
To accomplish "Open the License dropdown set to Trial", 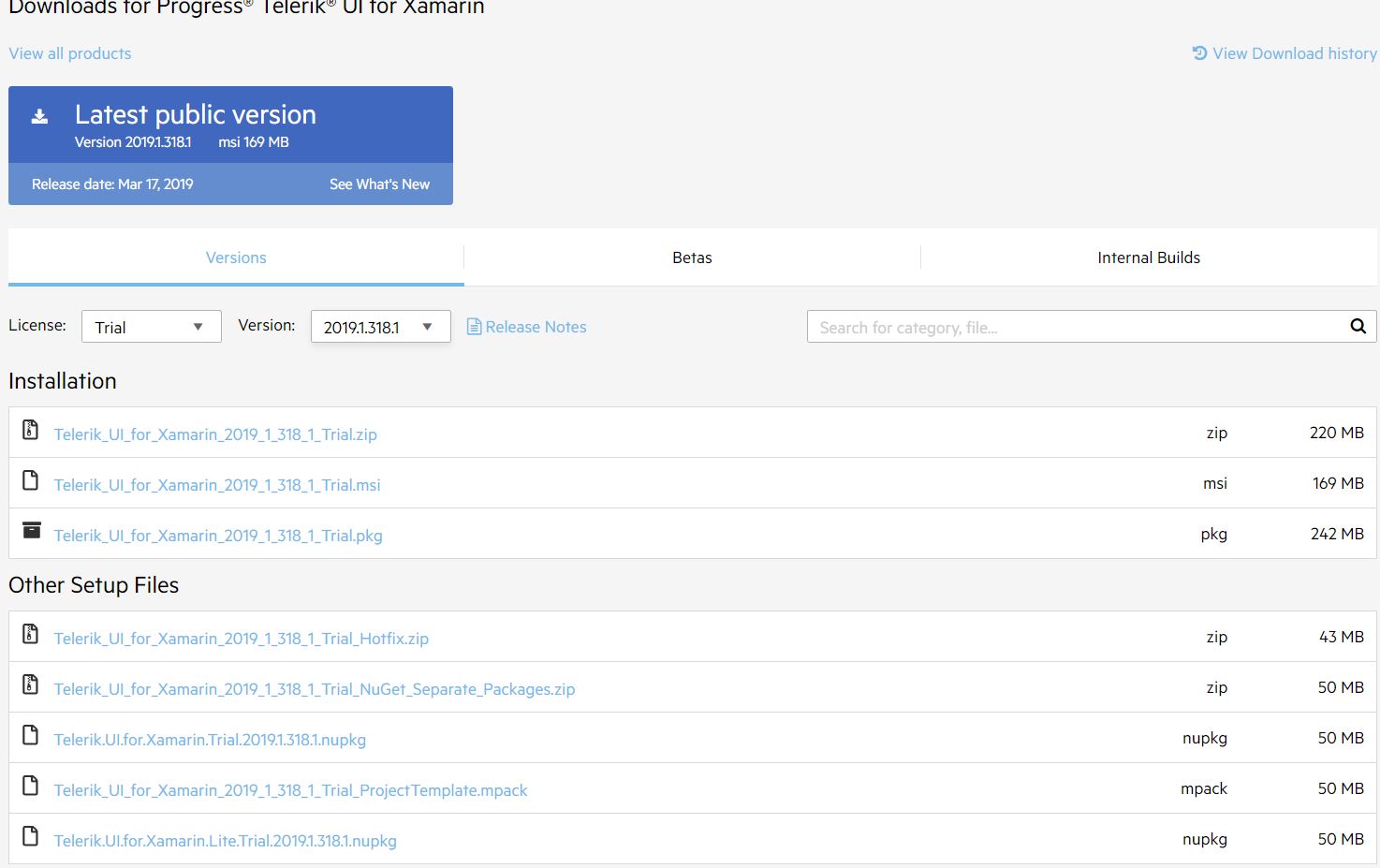I will [152, 327].
